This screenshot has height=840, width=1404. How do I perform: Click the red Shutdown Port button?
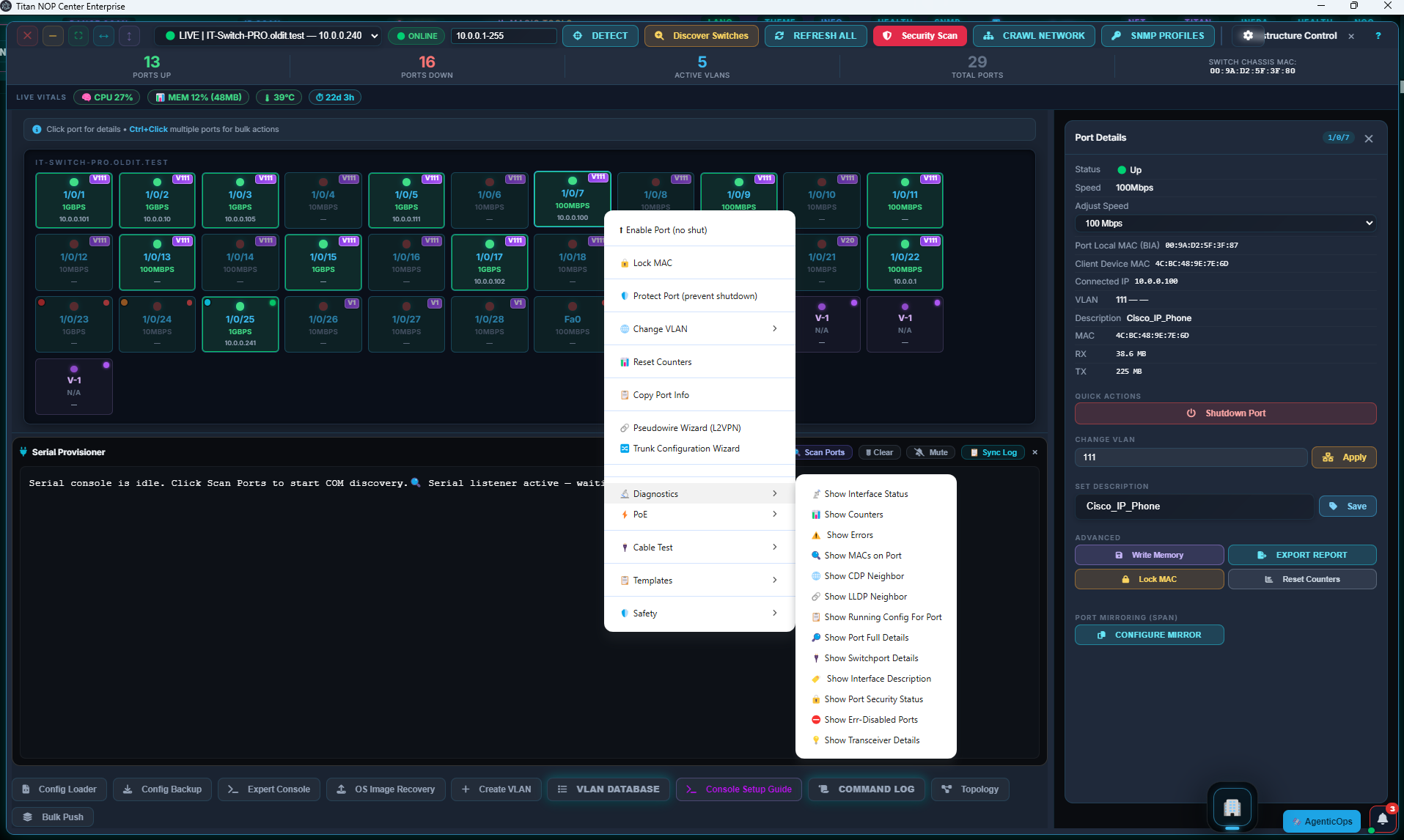click(1225, 413)
